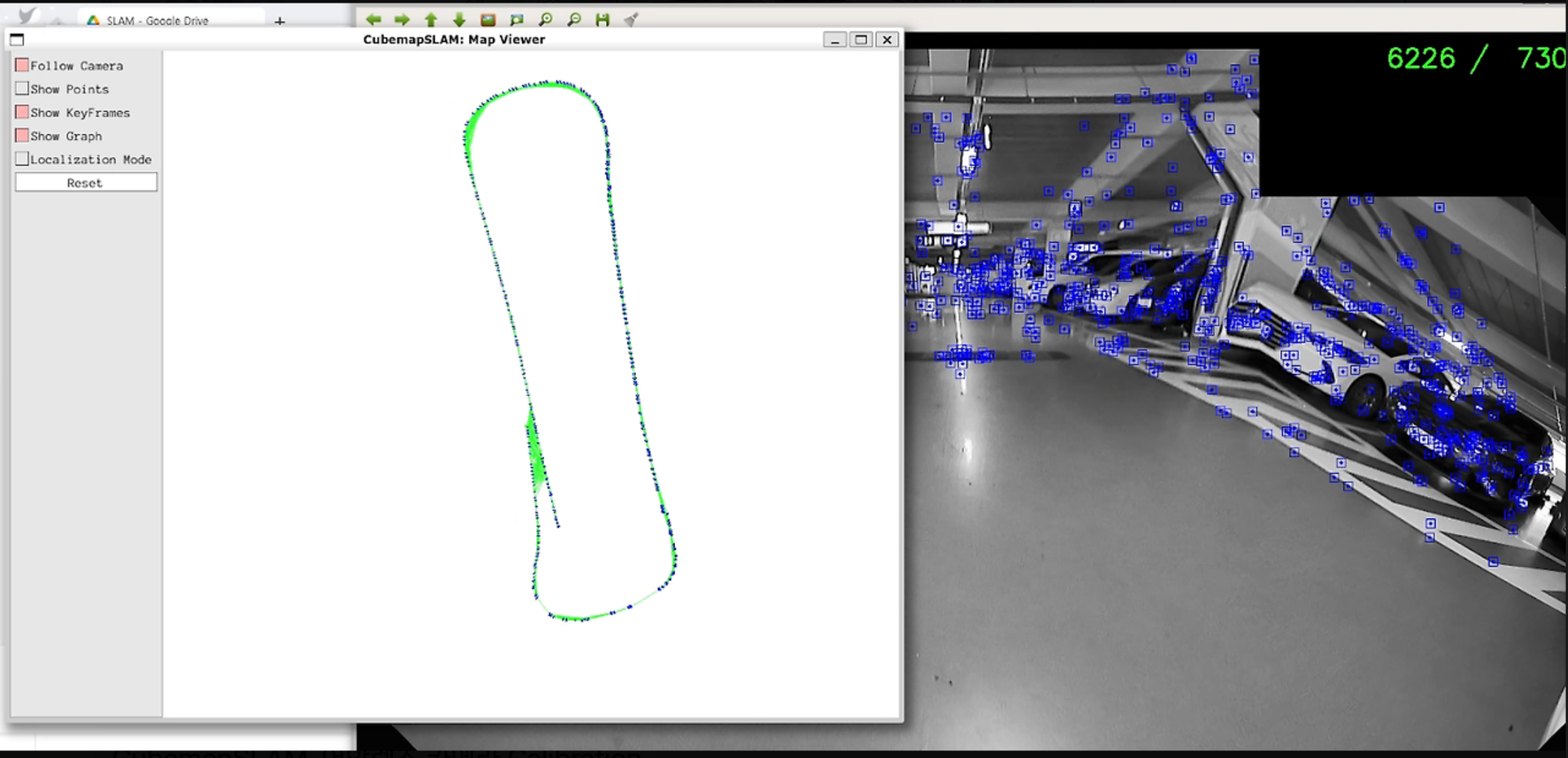Click the green right arrow toolbar icon
This screenshot has height=758, width=1568.
point(402,20)
